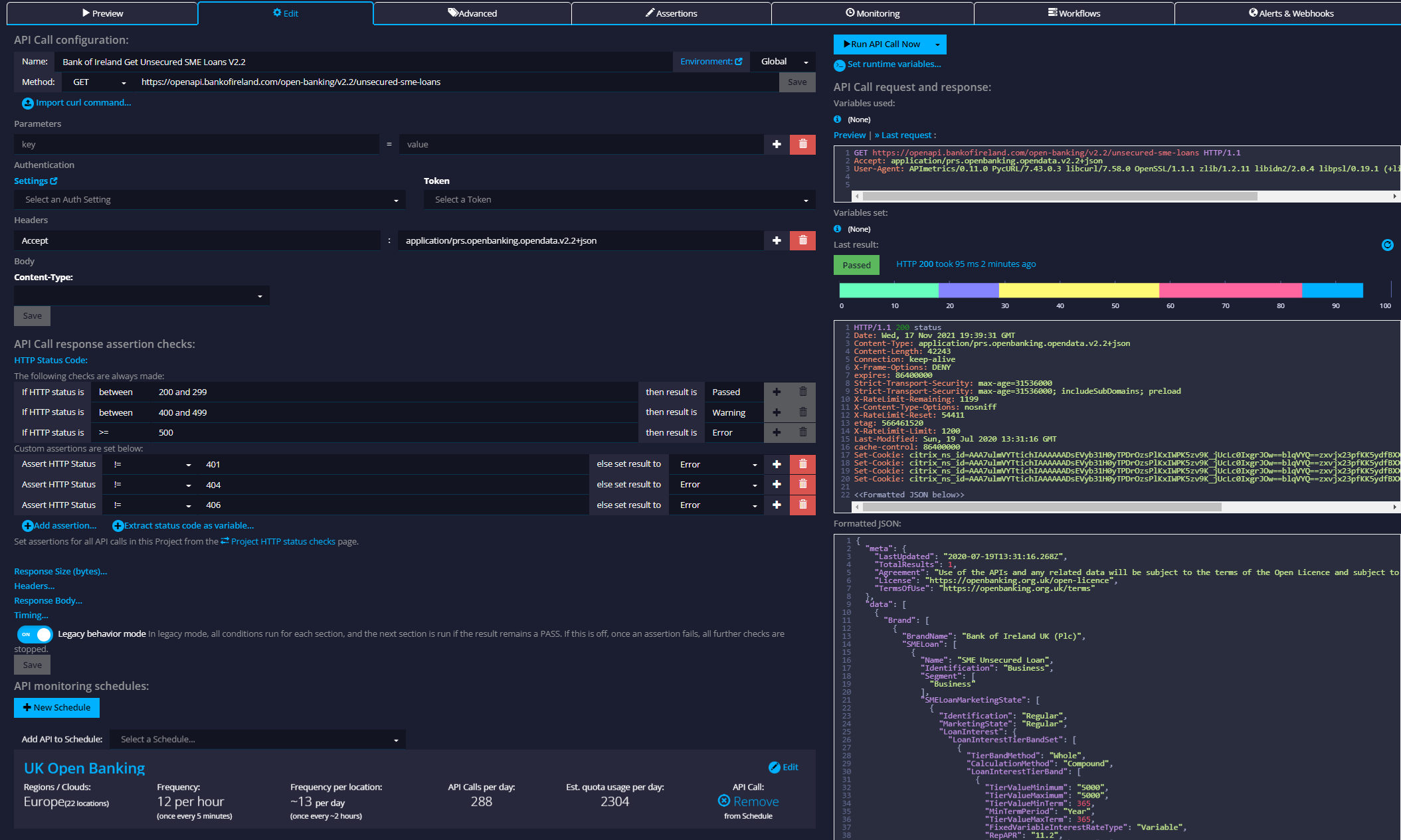This screenshot has height=840, width=1401.
Task: Expand the Timing link
Action: (31, 616)
